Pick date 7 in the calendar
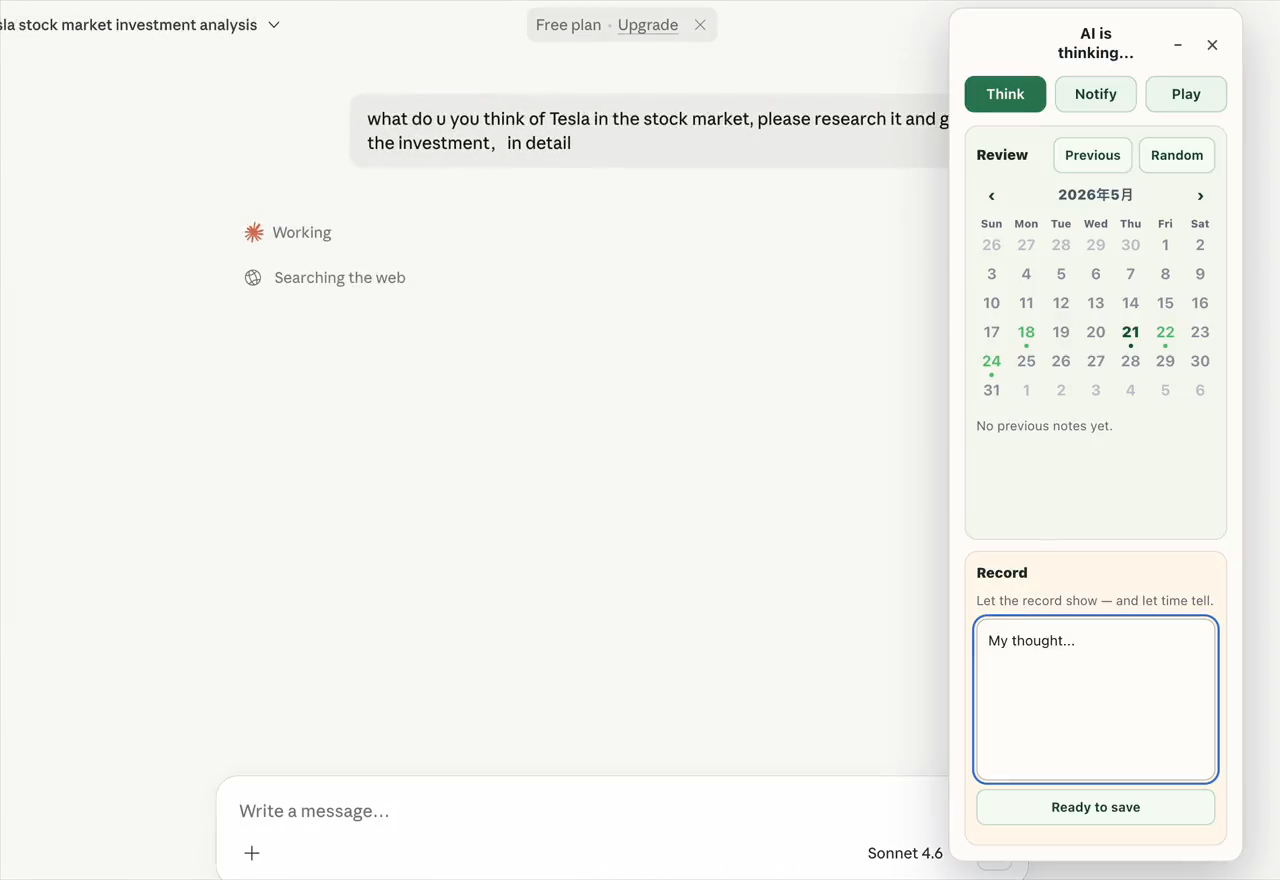The height and width of the screenshot is (880, 1280). point(1130,274)
